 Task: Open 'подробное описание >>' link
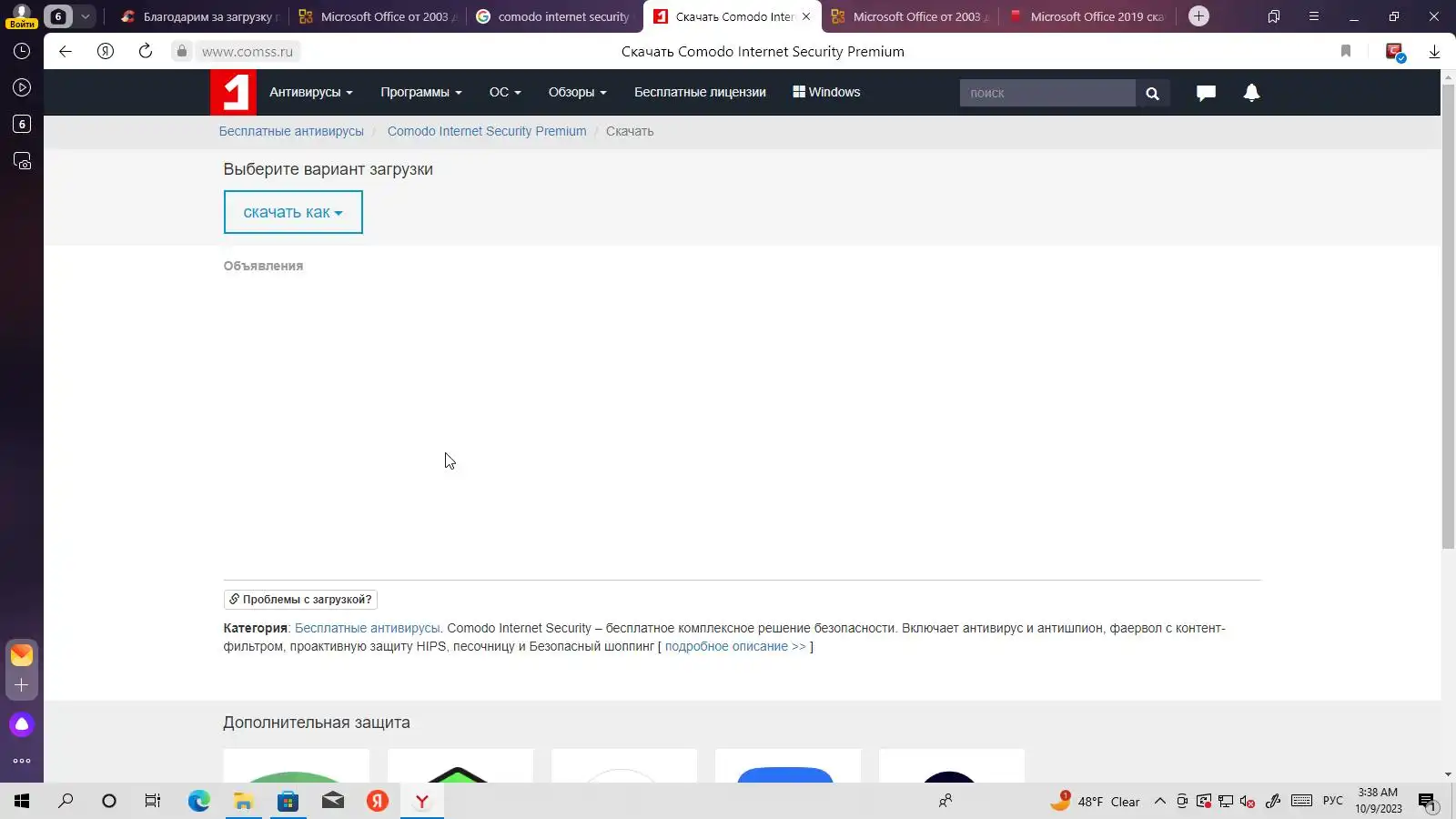735,646
